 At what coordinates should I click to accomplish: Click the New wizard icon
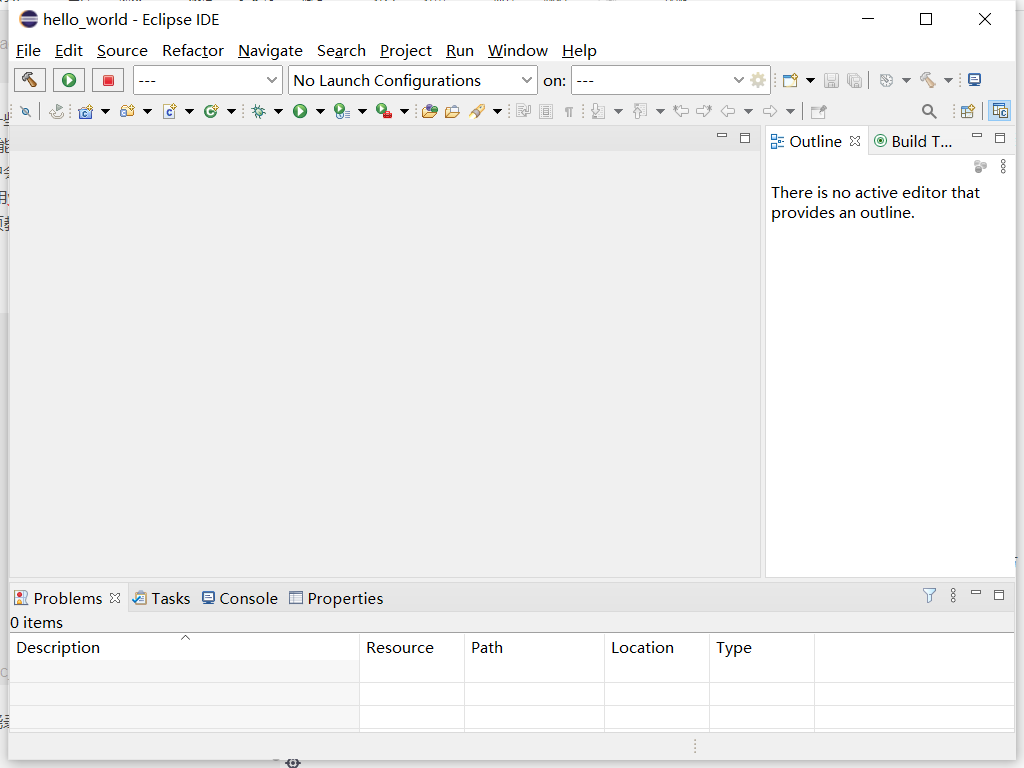click(x=790, y=80)
